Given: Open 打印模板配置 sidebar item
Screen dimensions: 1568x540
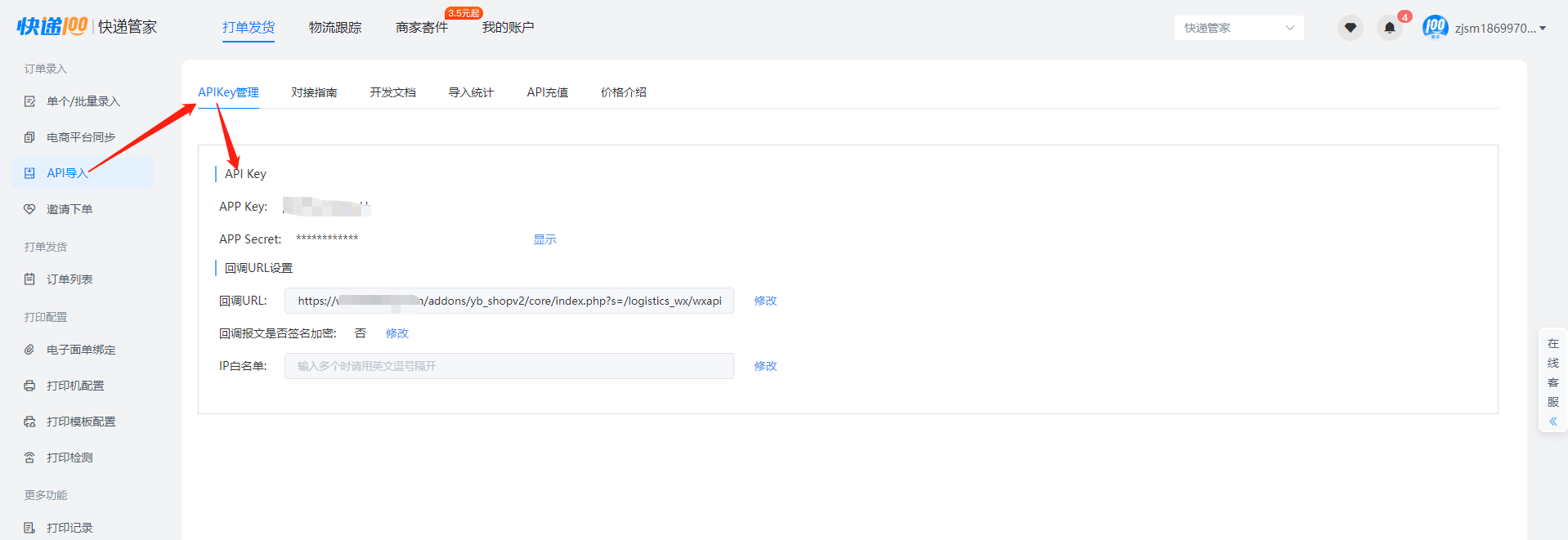Looking at the screenshot, I should 80,422.
